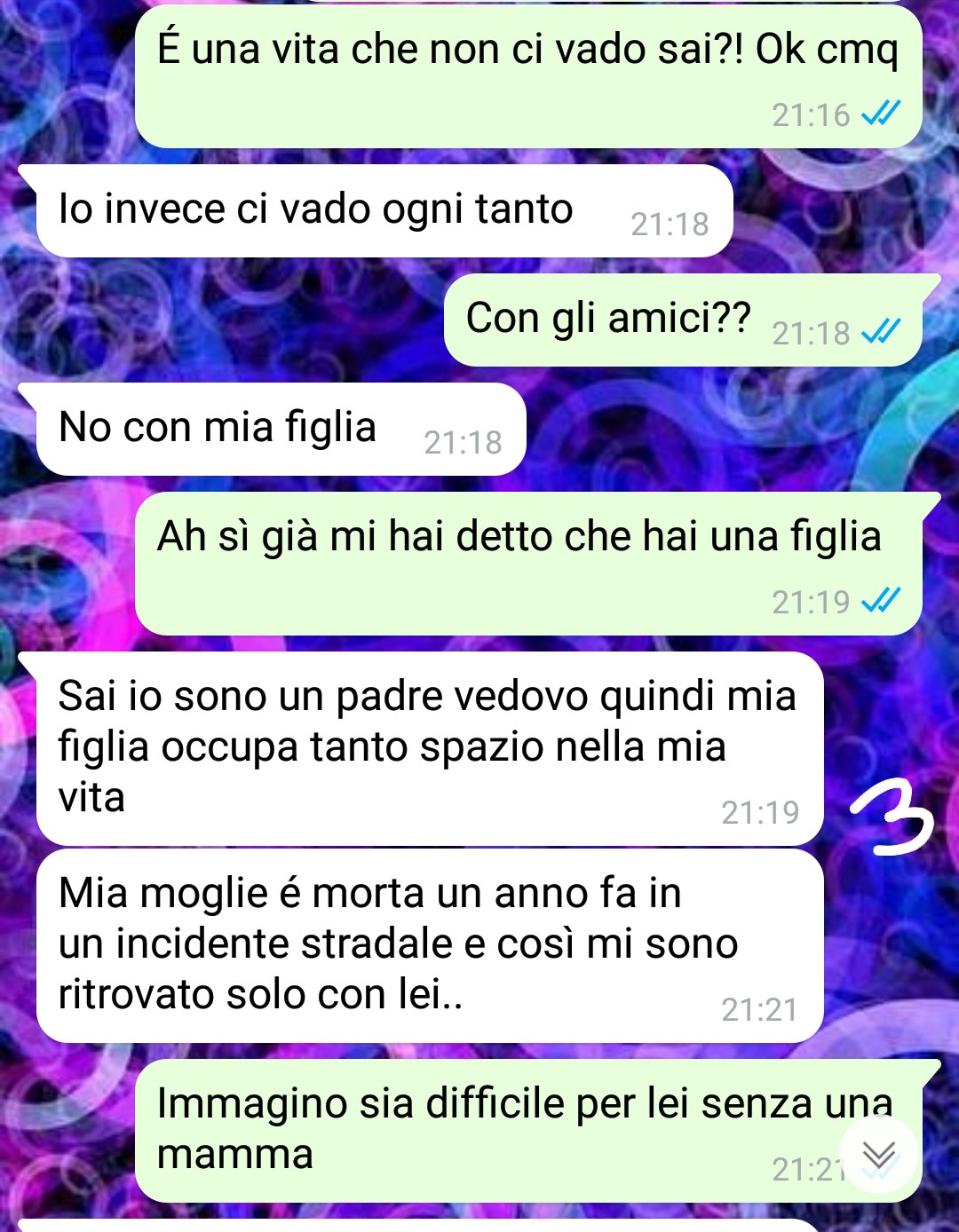Image resolution: width=959 pixels, height=1232 pixels.
Task: Click timestamp of 'Io invece ci vado' message
Action: click(x=670, y=224)
